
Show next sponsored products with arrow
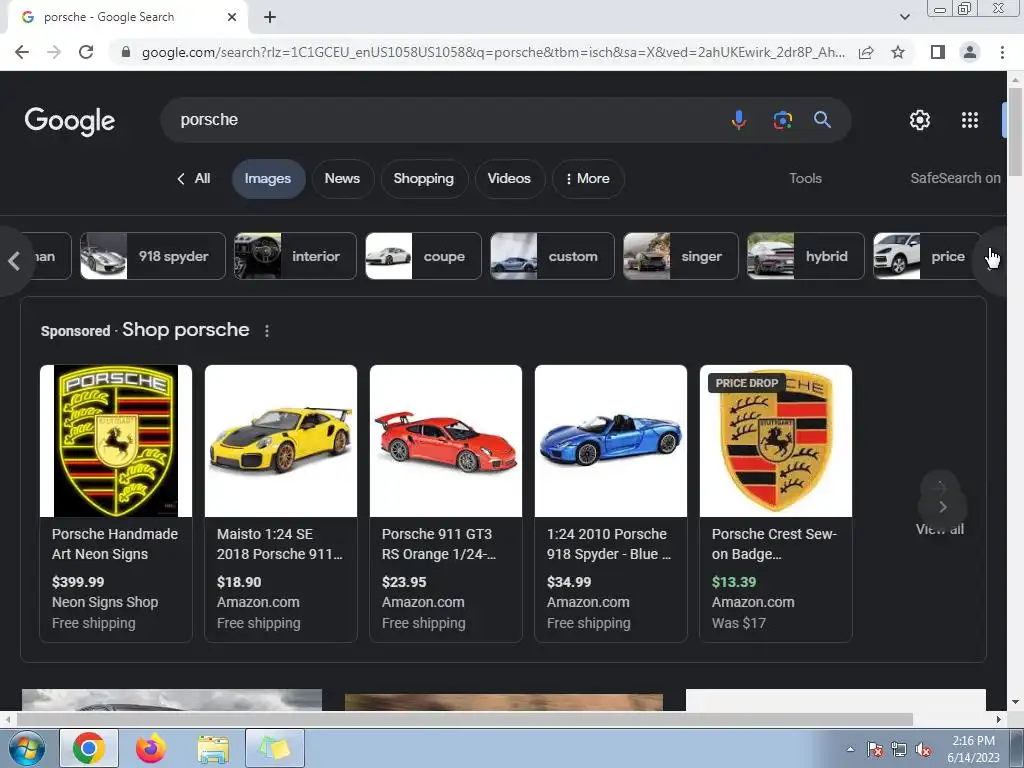point(942,507)
